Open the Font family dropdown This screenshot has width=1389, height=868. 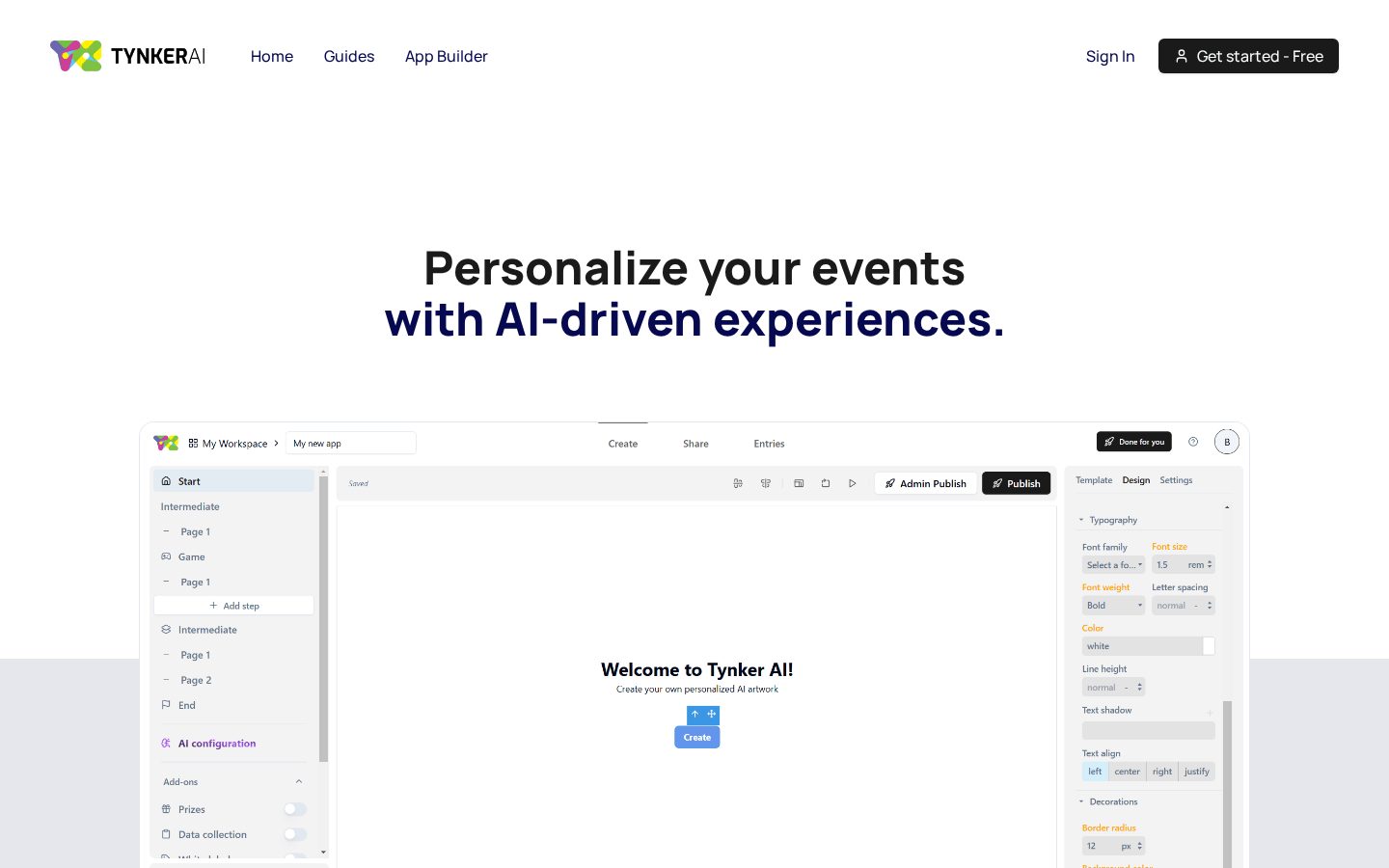click(x=1113, y=565)
